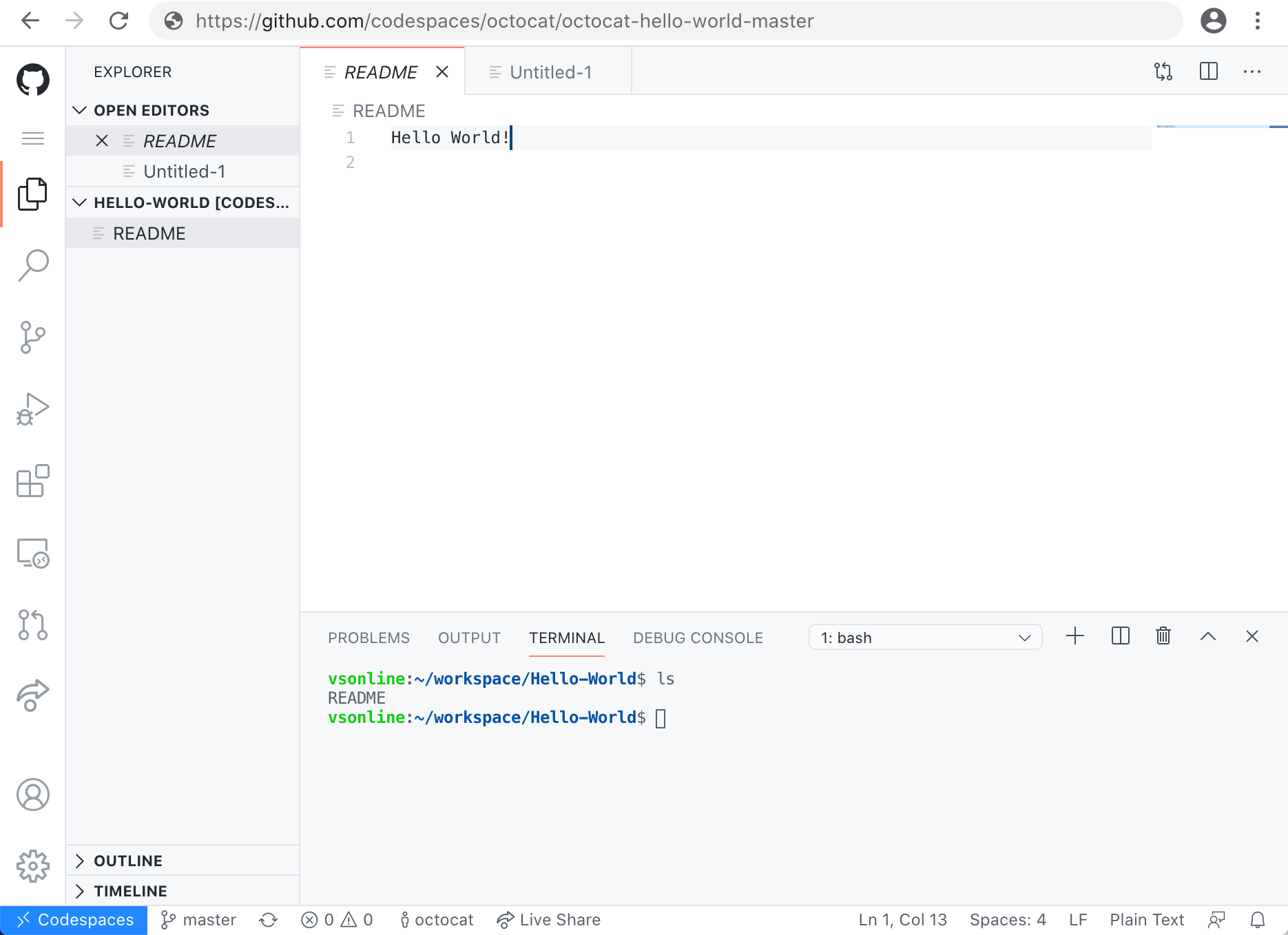Create a new terminal with the plus icon

click(1075, 636)
